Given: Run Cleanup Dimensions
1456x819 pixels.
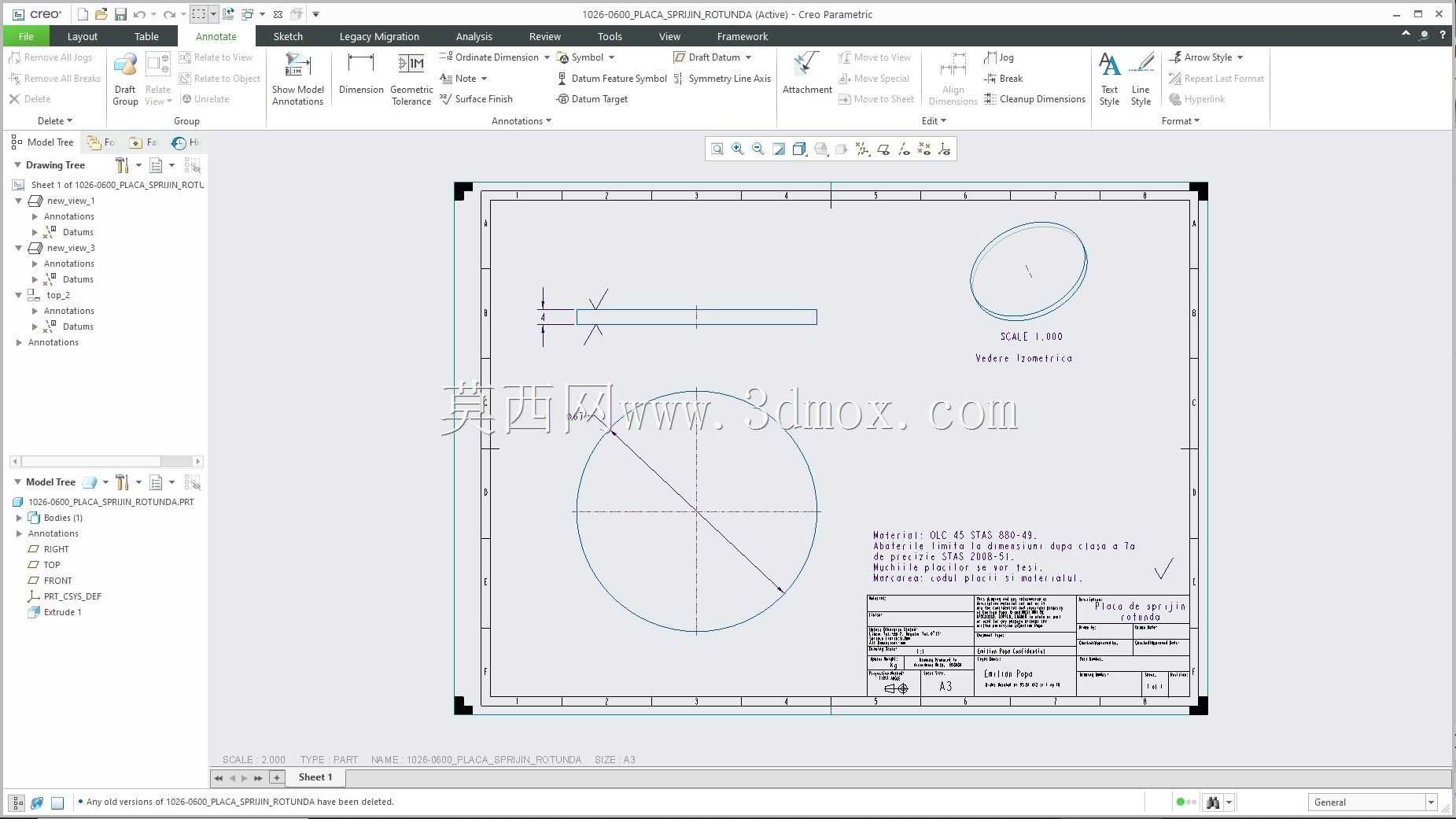Looking at the screenshot, I should (1034, 99).
